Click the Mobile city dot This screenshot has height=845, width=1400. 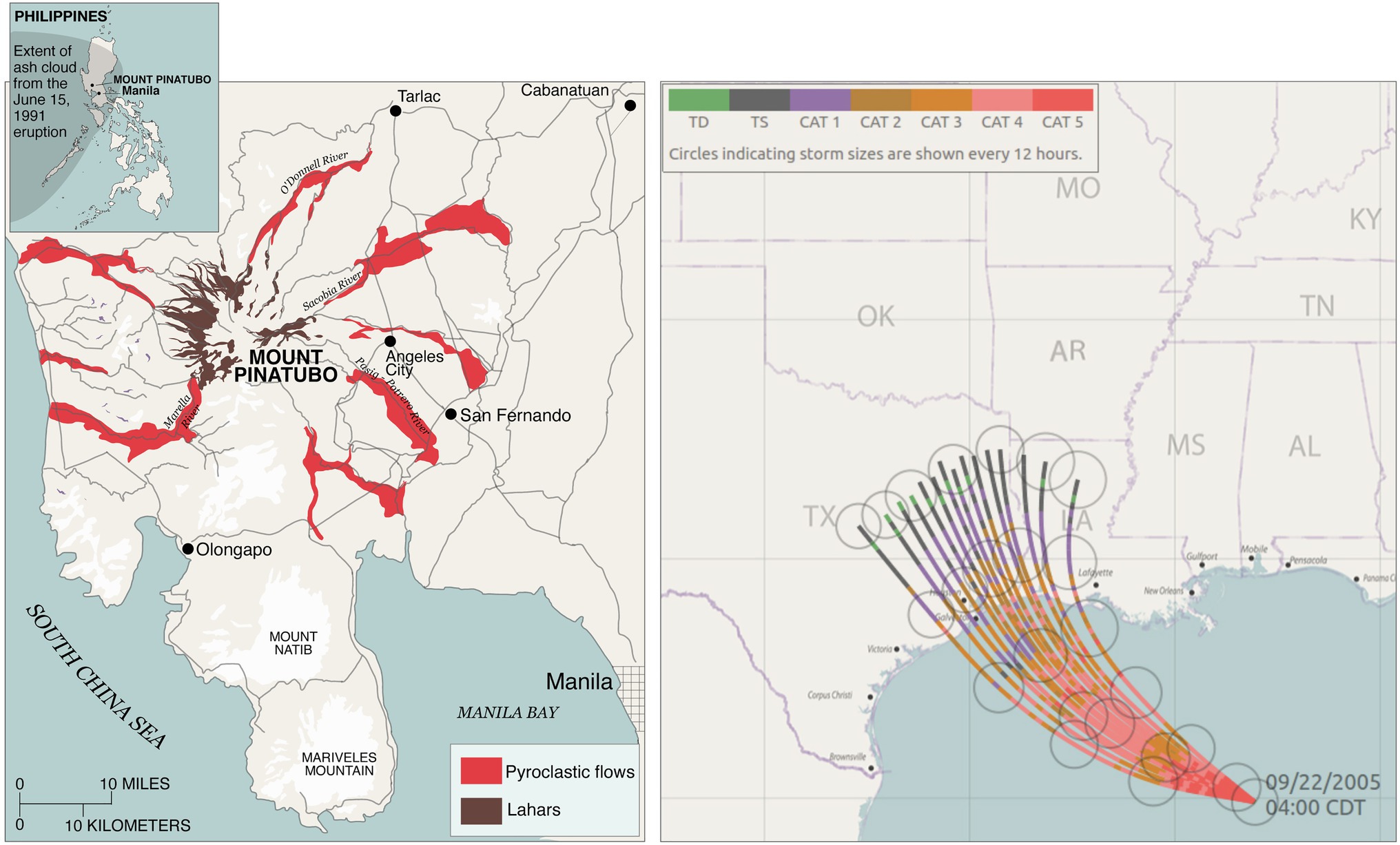coord(1252,559)
